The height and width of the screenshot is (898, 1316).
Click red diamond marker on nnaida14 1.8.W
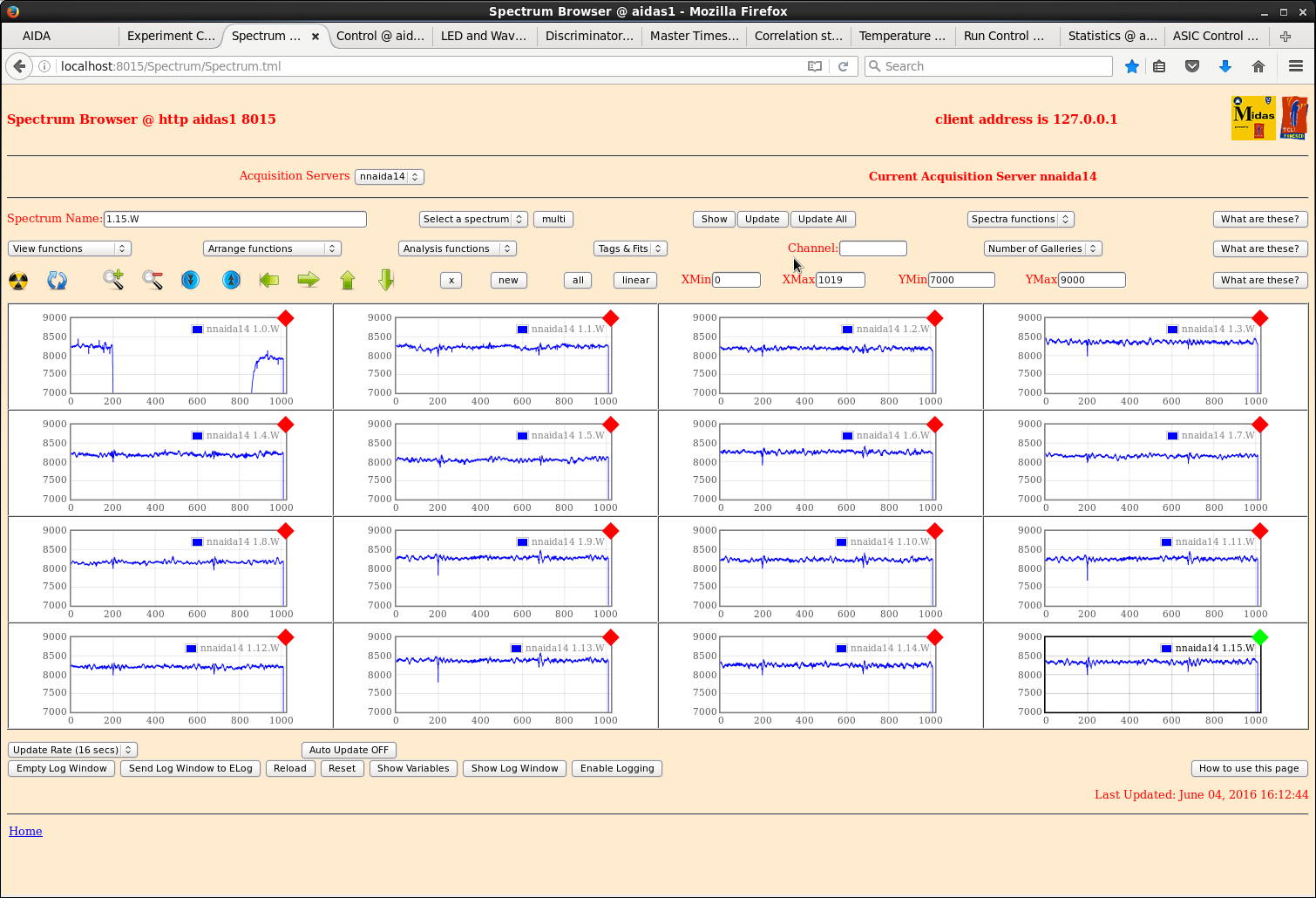point(286,531)
